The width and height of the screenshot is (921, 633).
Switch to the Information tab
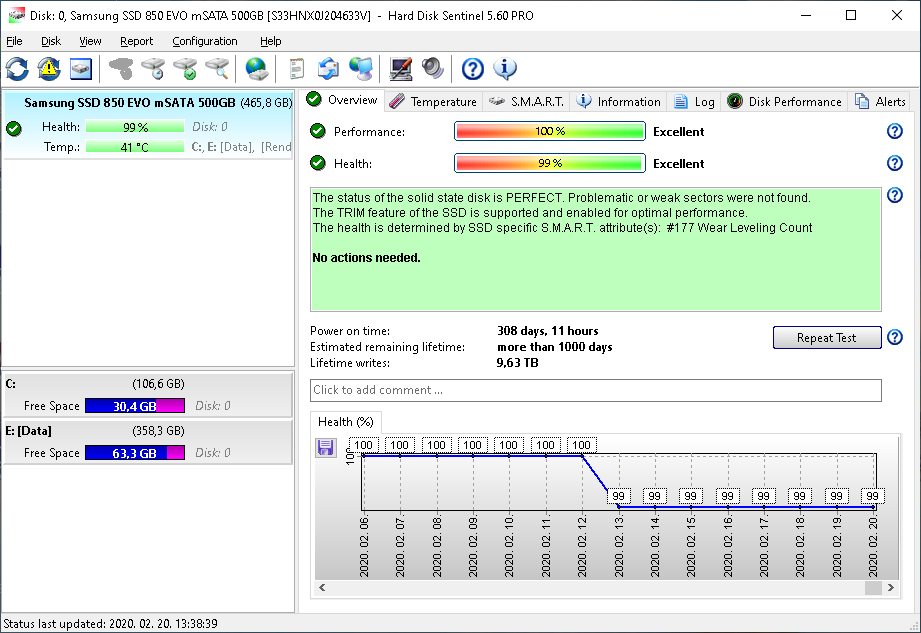coord(618,102)
